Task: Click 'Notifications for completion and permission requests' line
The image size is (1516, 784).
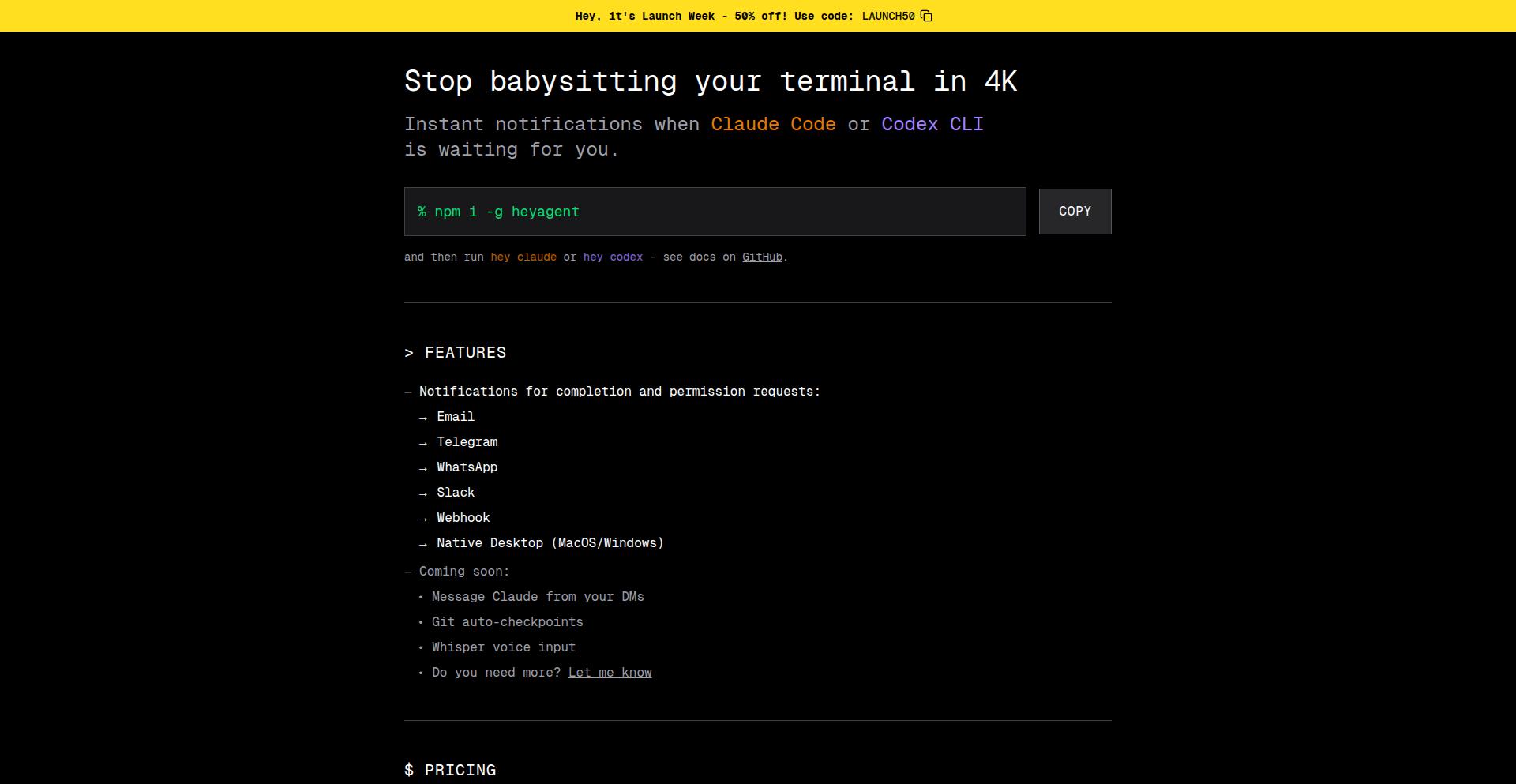Action: pyautogui.click(x=620, y=392)
